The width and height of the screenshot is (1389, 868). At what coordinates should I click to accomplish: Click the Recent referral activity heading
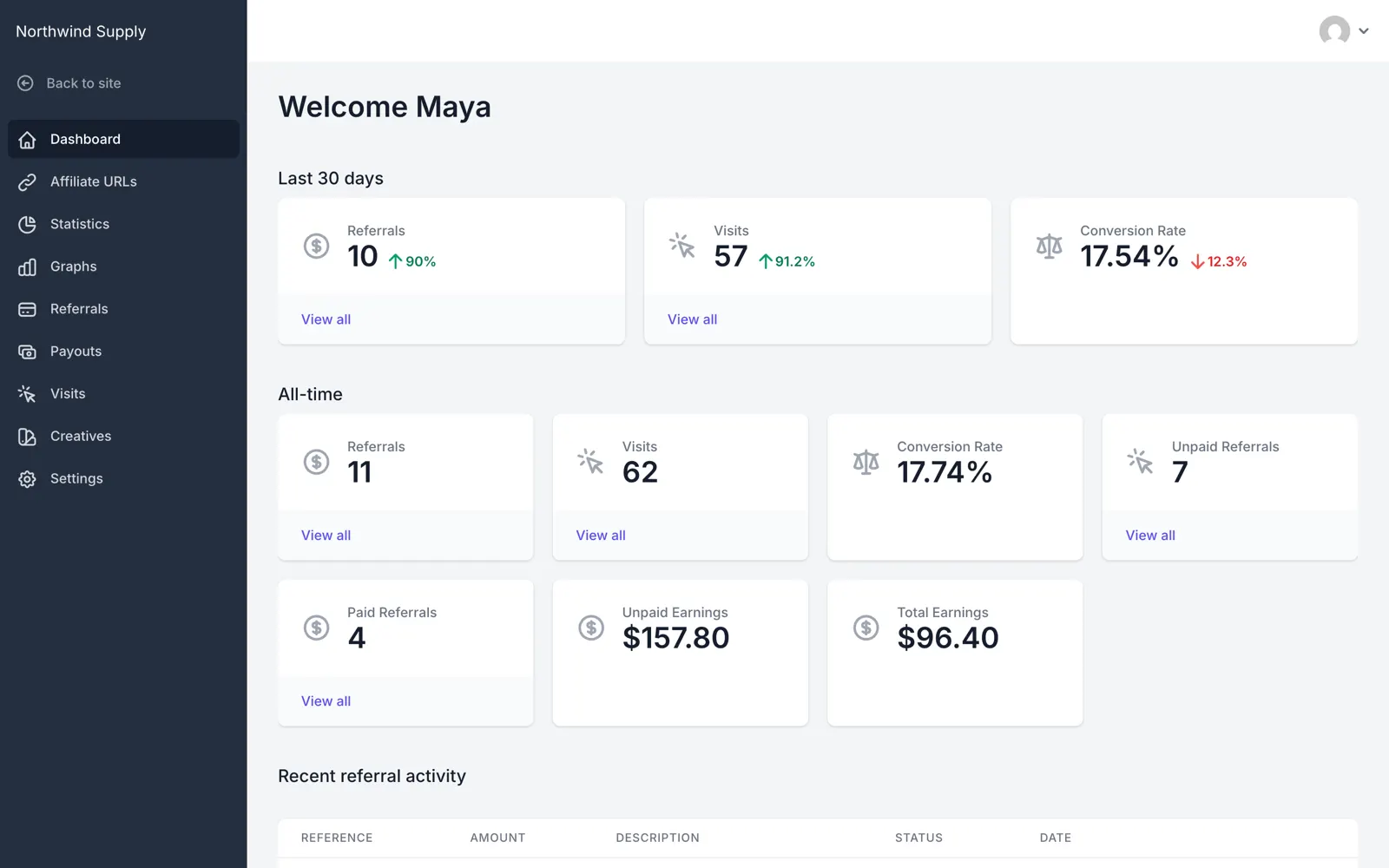tap(372, 776)
